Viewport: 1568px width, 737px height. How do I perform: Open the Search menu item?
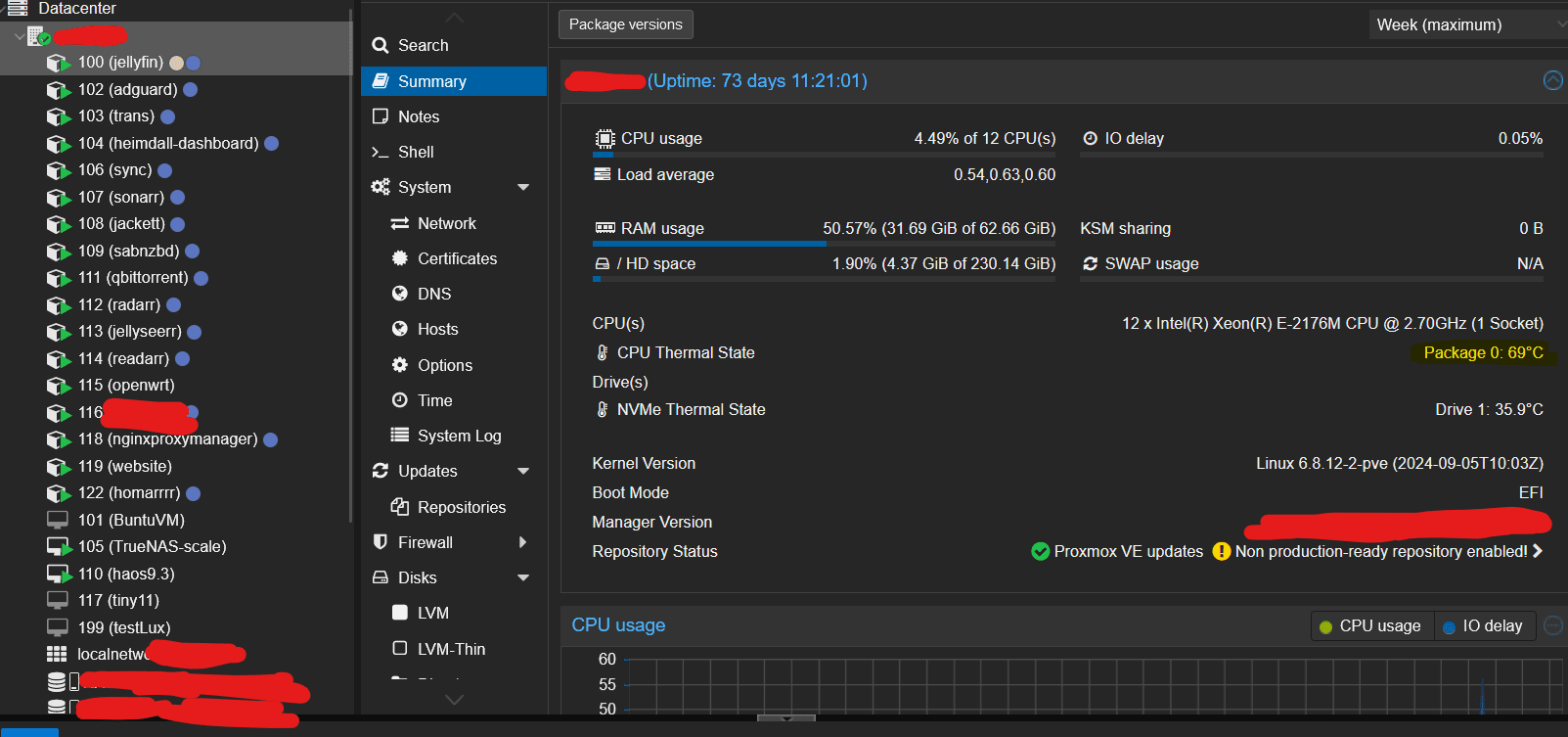pyautogui.click(x=454, y=45)
